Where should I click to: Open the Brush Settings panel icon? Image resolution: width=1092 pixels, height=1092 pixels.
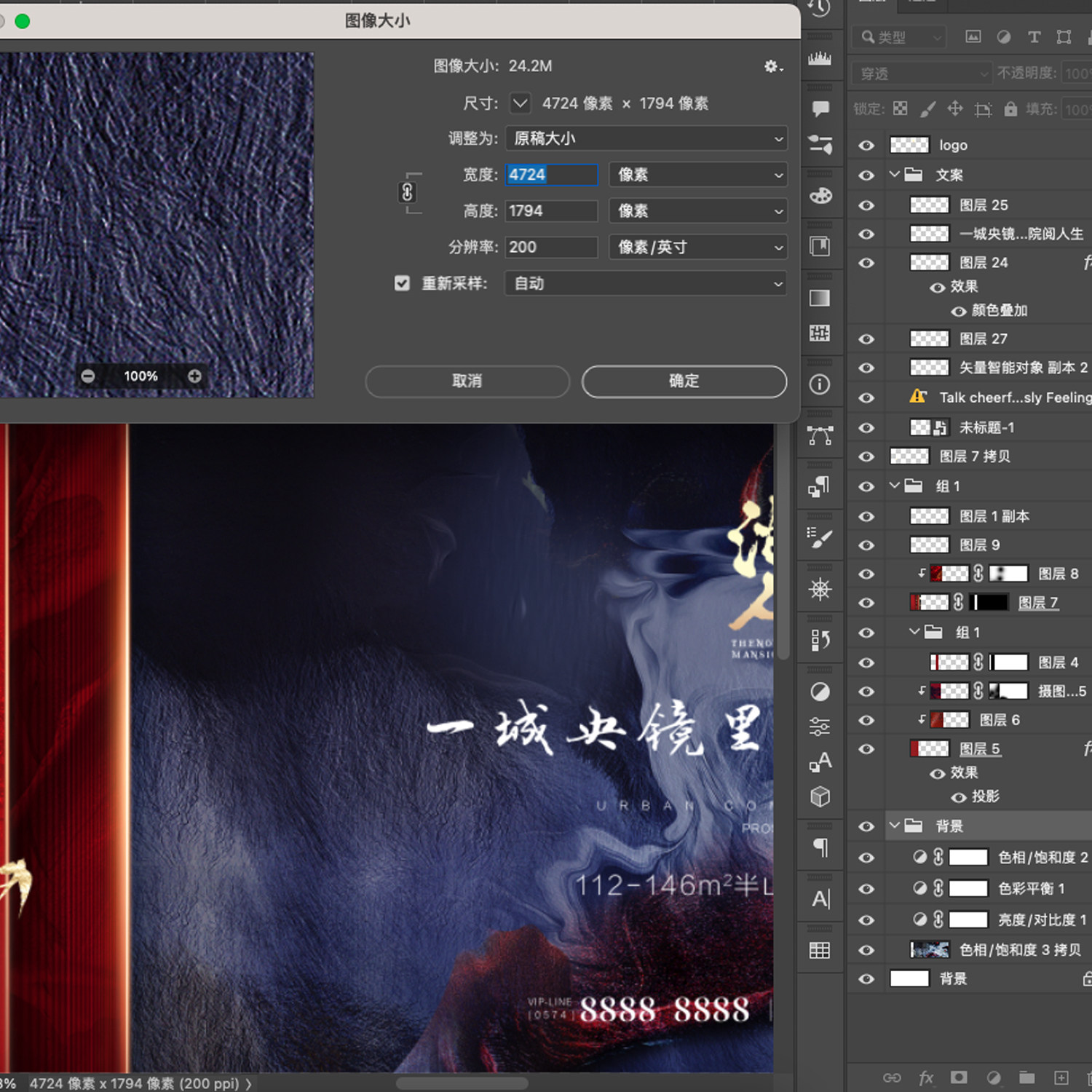coord(820,538)
